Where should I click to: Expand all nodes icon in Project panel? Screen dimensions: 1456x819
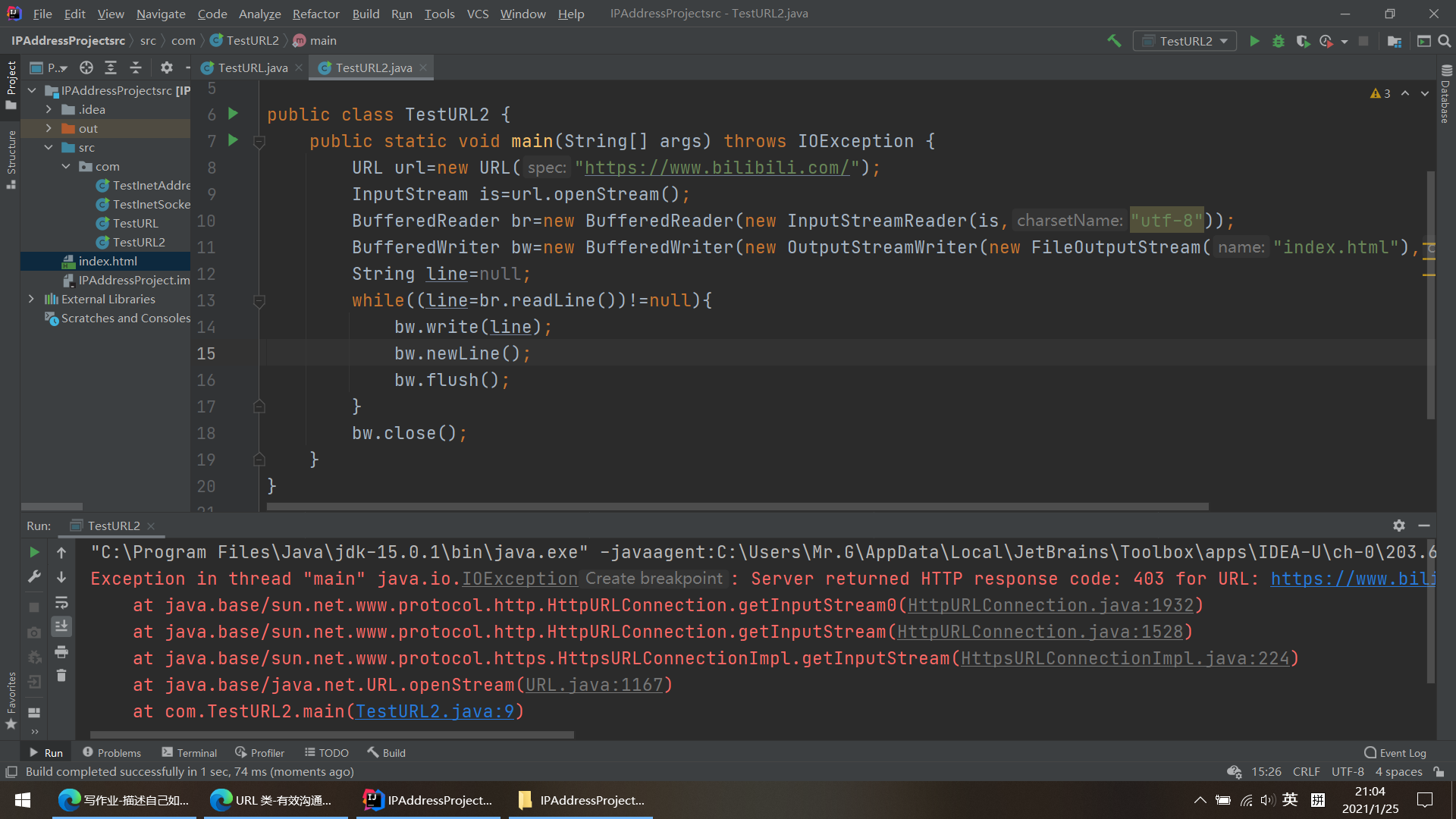click(111, 67)
